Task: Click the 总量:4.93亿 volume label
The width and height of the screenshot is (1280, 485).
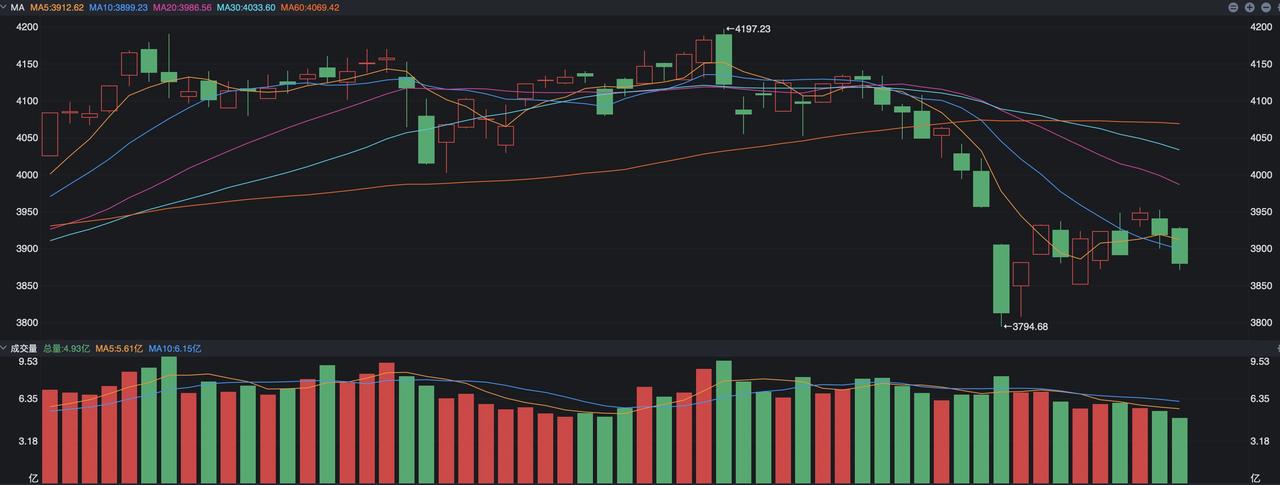Action: tap(66, 349)
